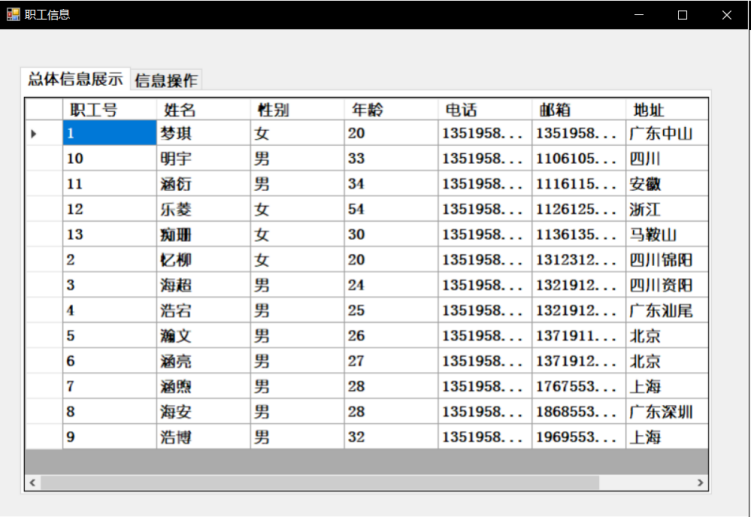Select 职工号 cell 13
The width and height of the screenshot is (752, 518).
click(109, 235)
